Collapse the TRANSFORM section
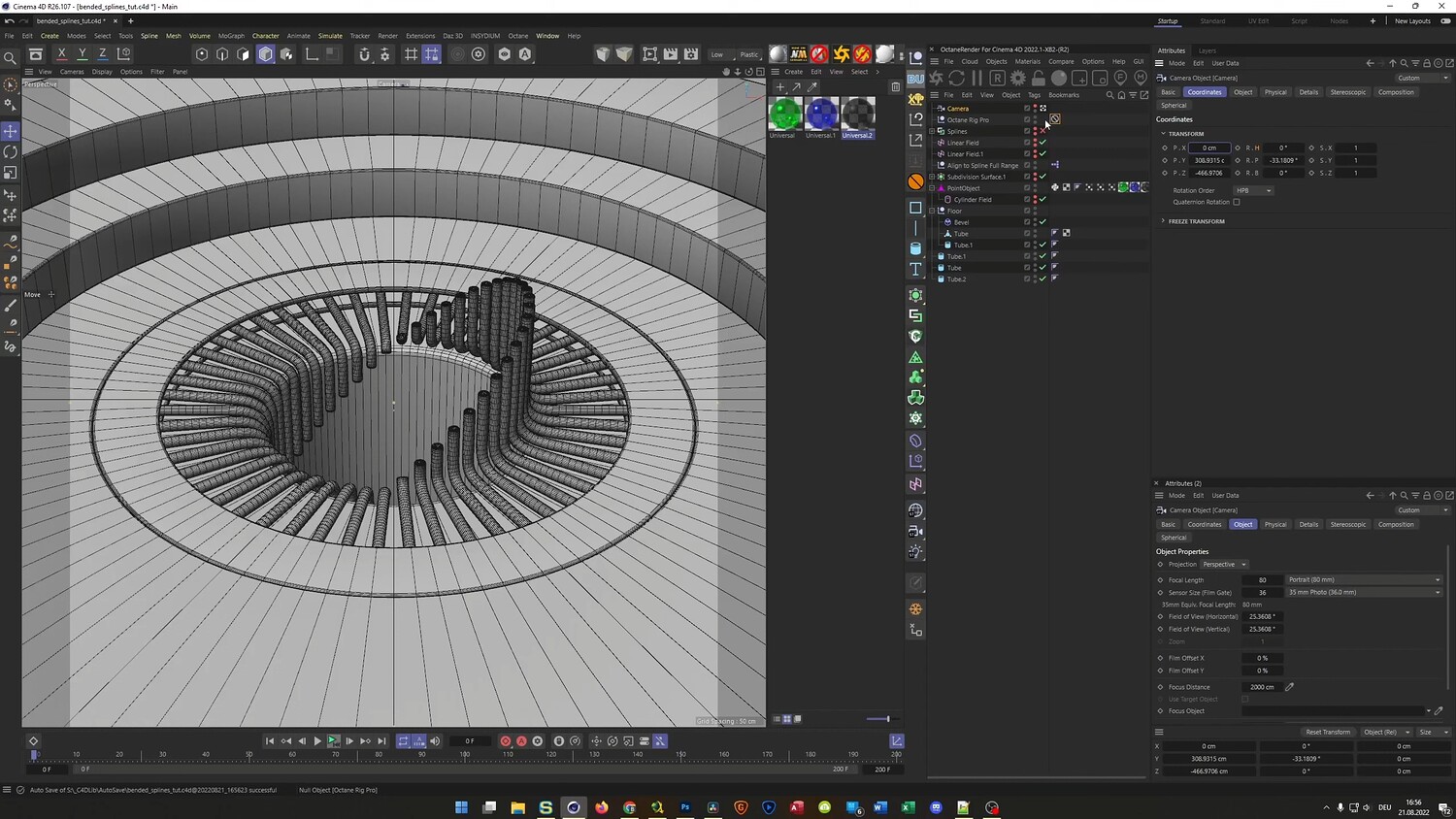Image resolution: width=1456 pixels, height=819 pixels. tap(1163, 134)
